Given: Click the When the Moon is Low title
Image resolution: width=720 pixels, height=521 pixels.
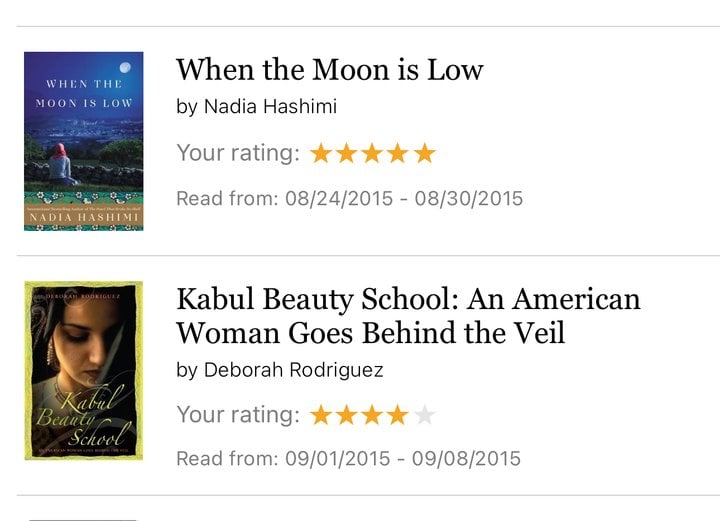Looking at the screenshot, I should pos(330,70).
